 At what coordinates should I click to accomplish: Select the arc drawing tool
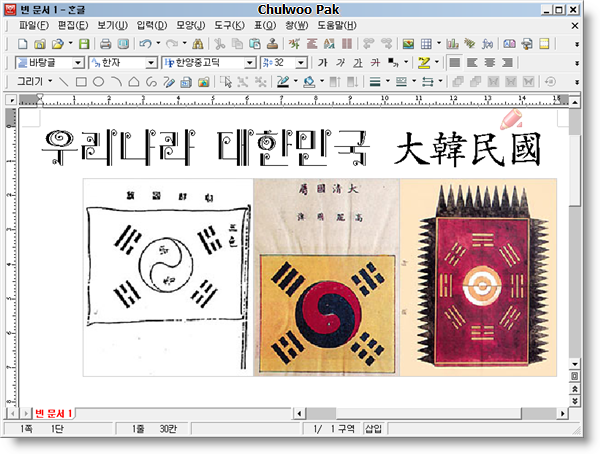tap(116, 82)
